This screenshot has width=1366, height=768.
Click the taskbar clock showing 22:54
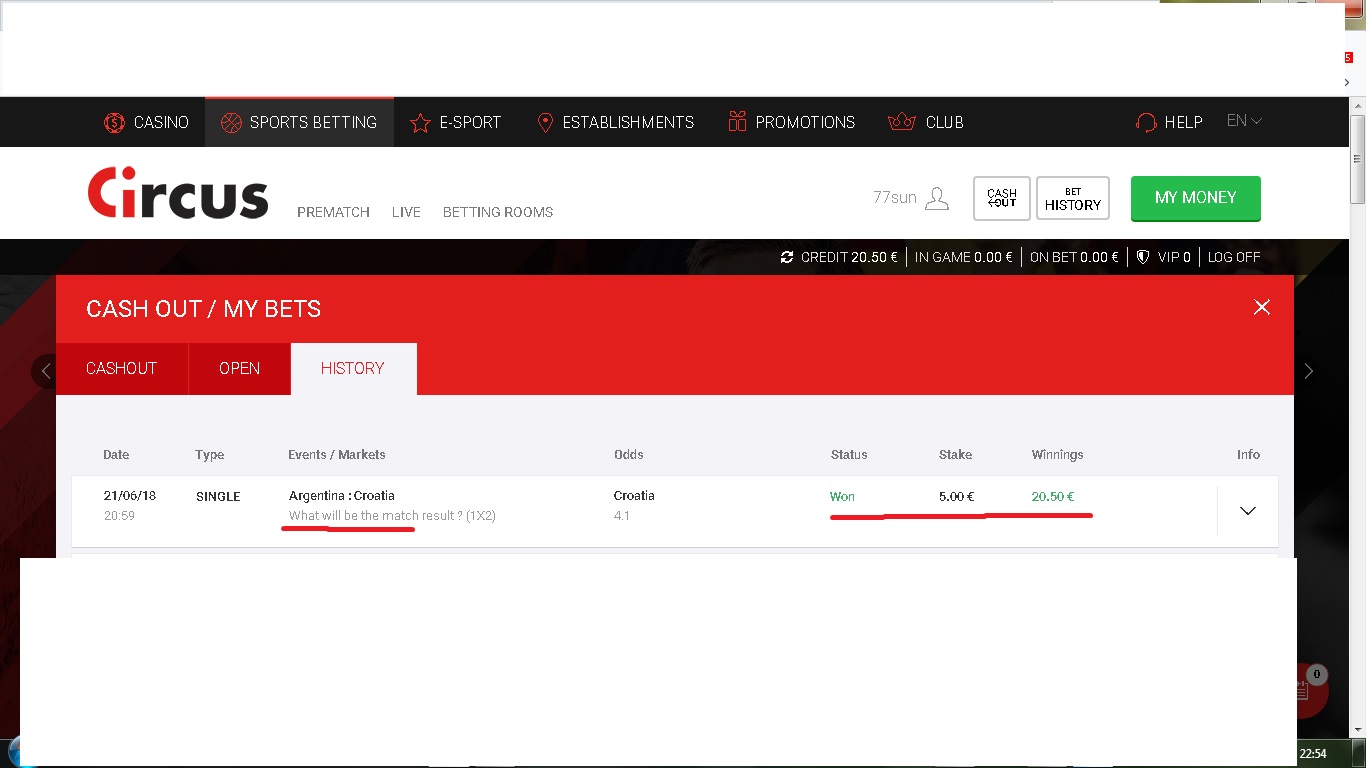click(1313, 753)
